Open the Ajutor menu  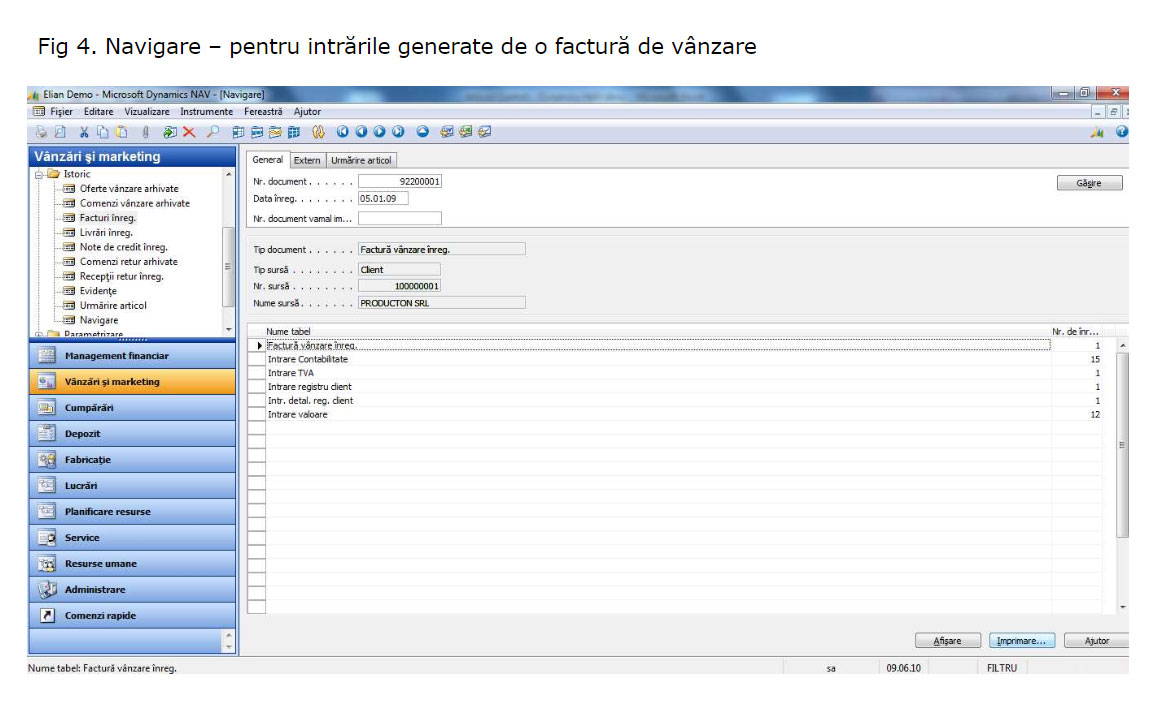[307, 112]
